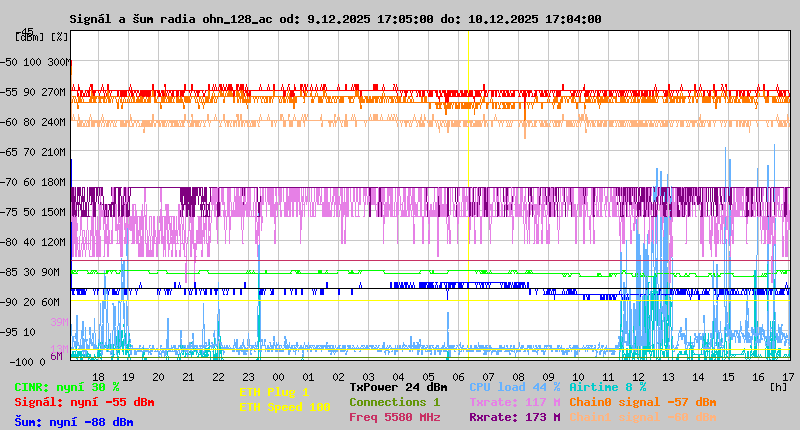Image resolution: width=800 pixels, height=430 pixels.
Task: Select the 'Connections 1' legend entry
Action: [x=395, y=402]
